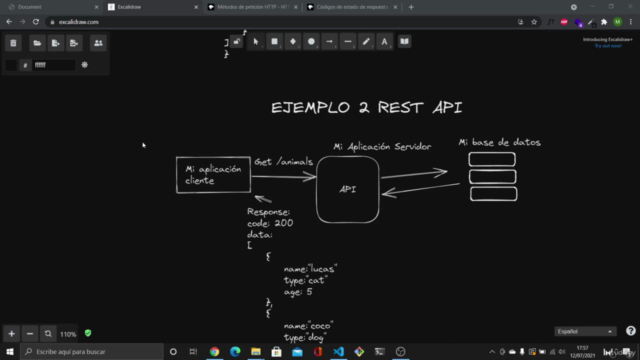Click the green encryption shield icon
The image size is (640, 360).
click(x=88, y=333)
